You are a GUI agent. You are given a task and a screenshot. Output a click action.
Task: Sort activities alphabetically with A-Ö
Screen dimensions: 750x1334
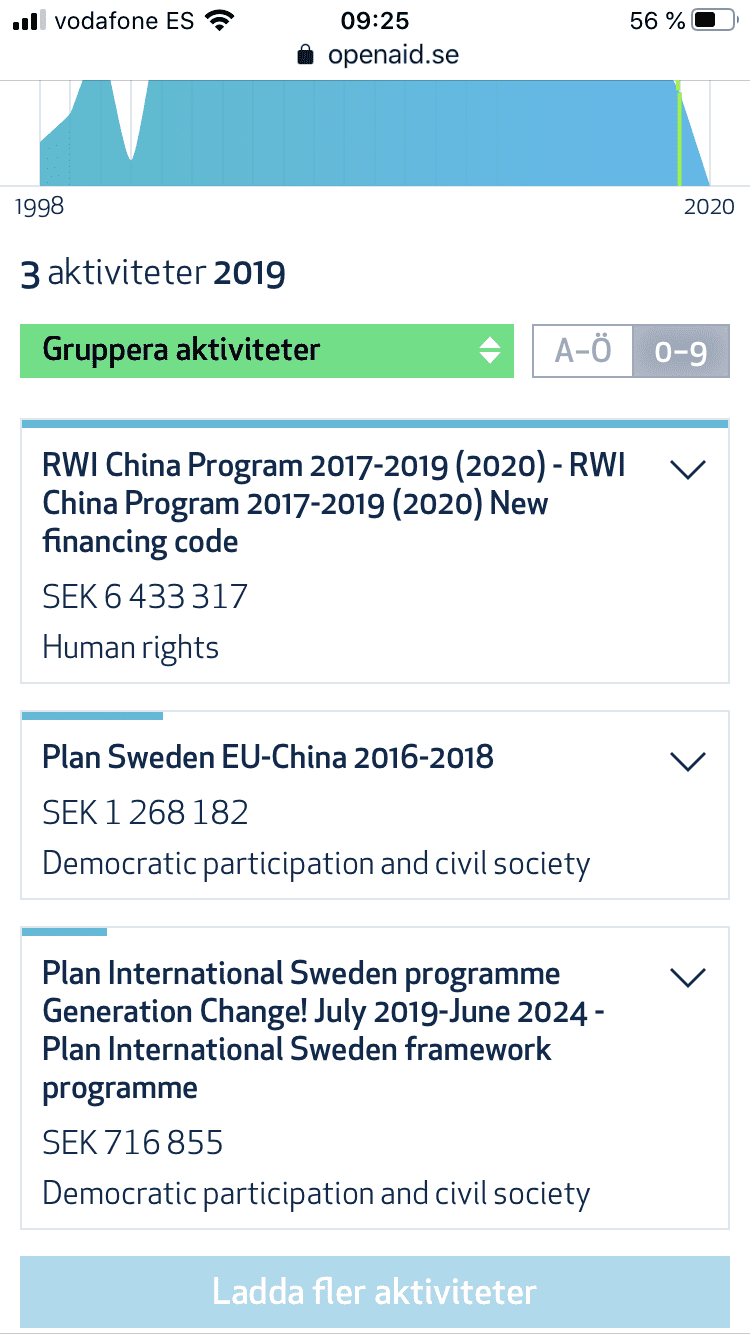point(583,352)
